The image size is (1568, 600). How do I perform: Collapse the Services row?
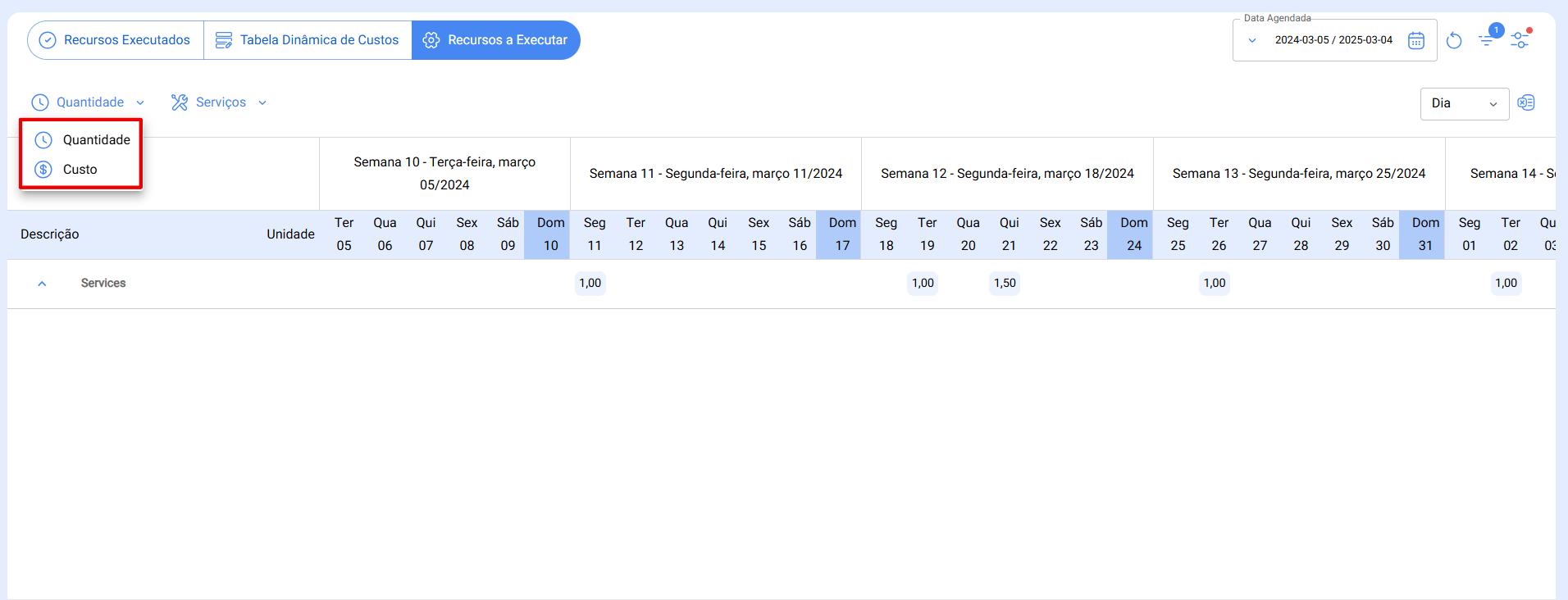pos(42,284)
